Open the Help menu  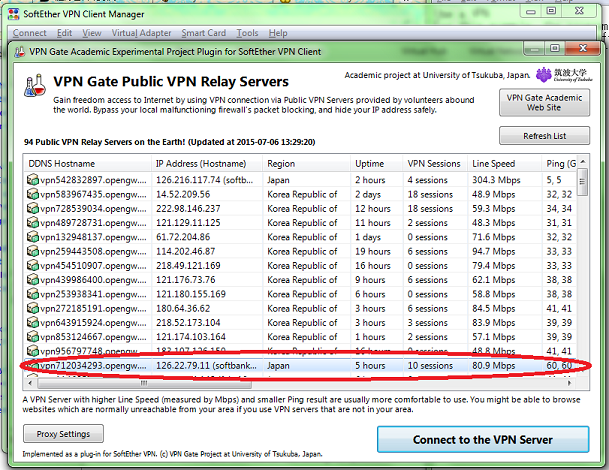tap(278, 33)
